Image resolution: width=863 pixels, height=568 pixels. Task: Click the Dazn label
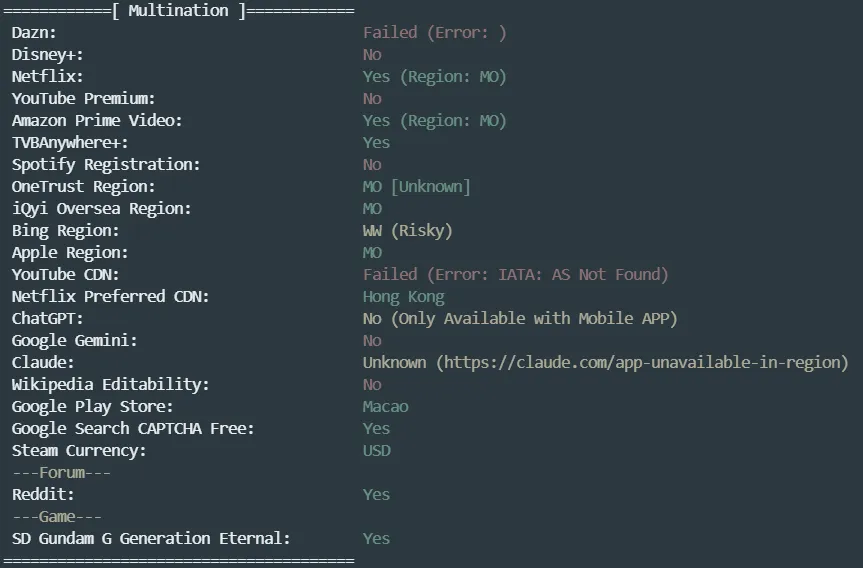point(34,33)
